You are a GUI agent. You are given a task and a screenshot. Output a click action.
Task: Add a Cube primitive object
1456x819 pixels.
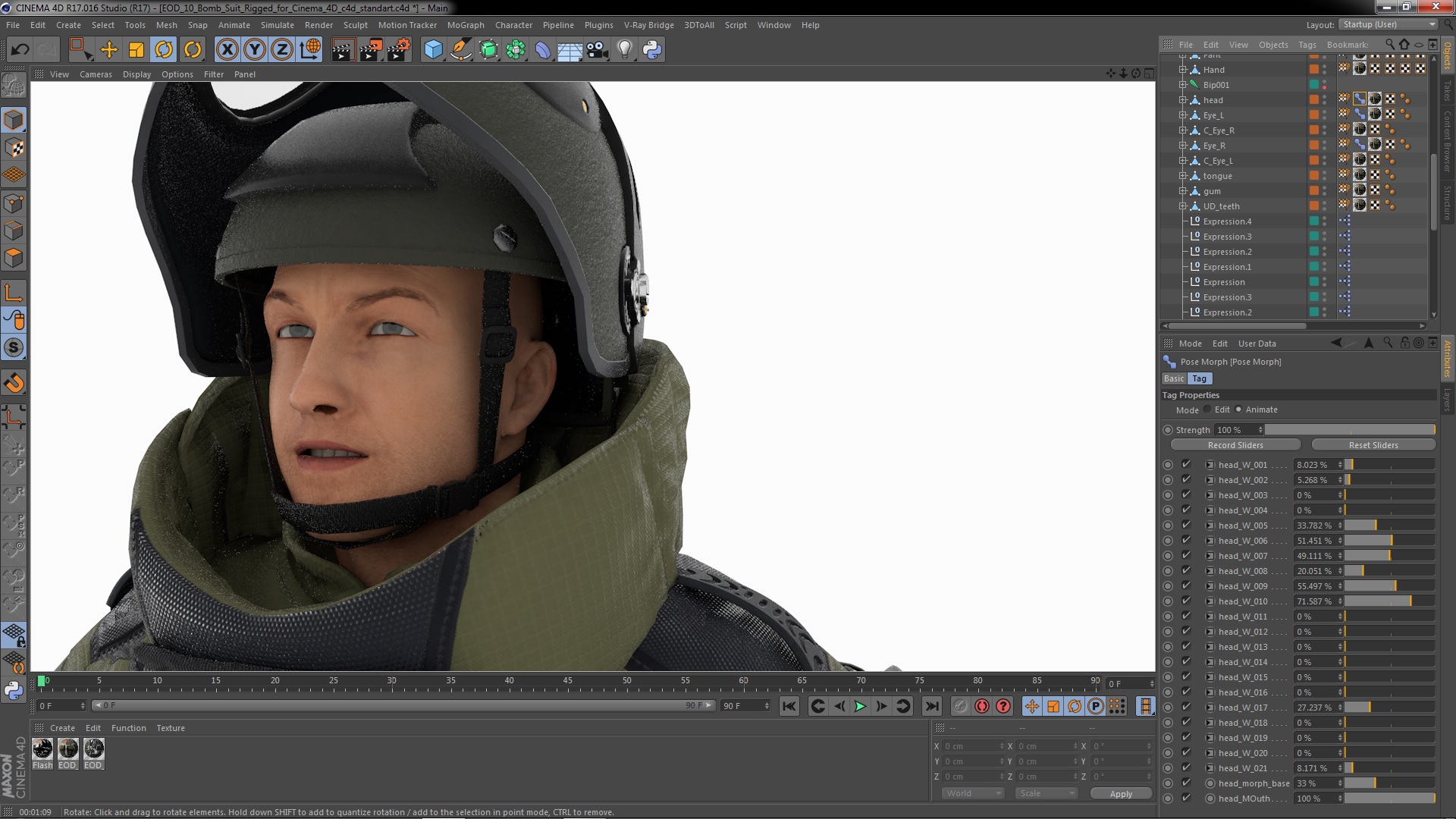[x=433, y=50]
